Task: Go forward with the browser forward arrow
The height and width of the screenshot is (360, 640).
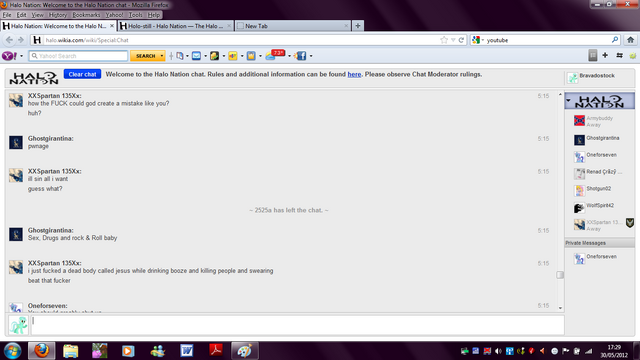Action: [21, 40]
